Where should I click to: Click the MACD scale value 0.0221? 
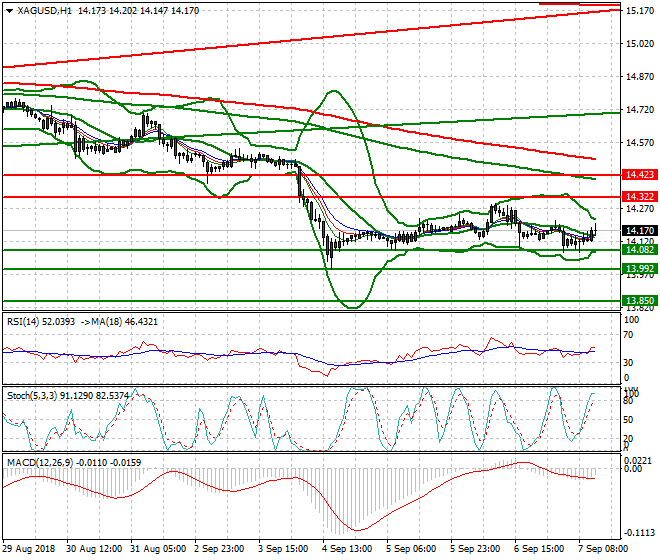pos(638,461)
